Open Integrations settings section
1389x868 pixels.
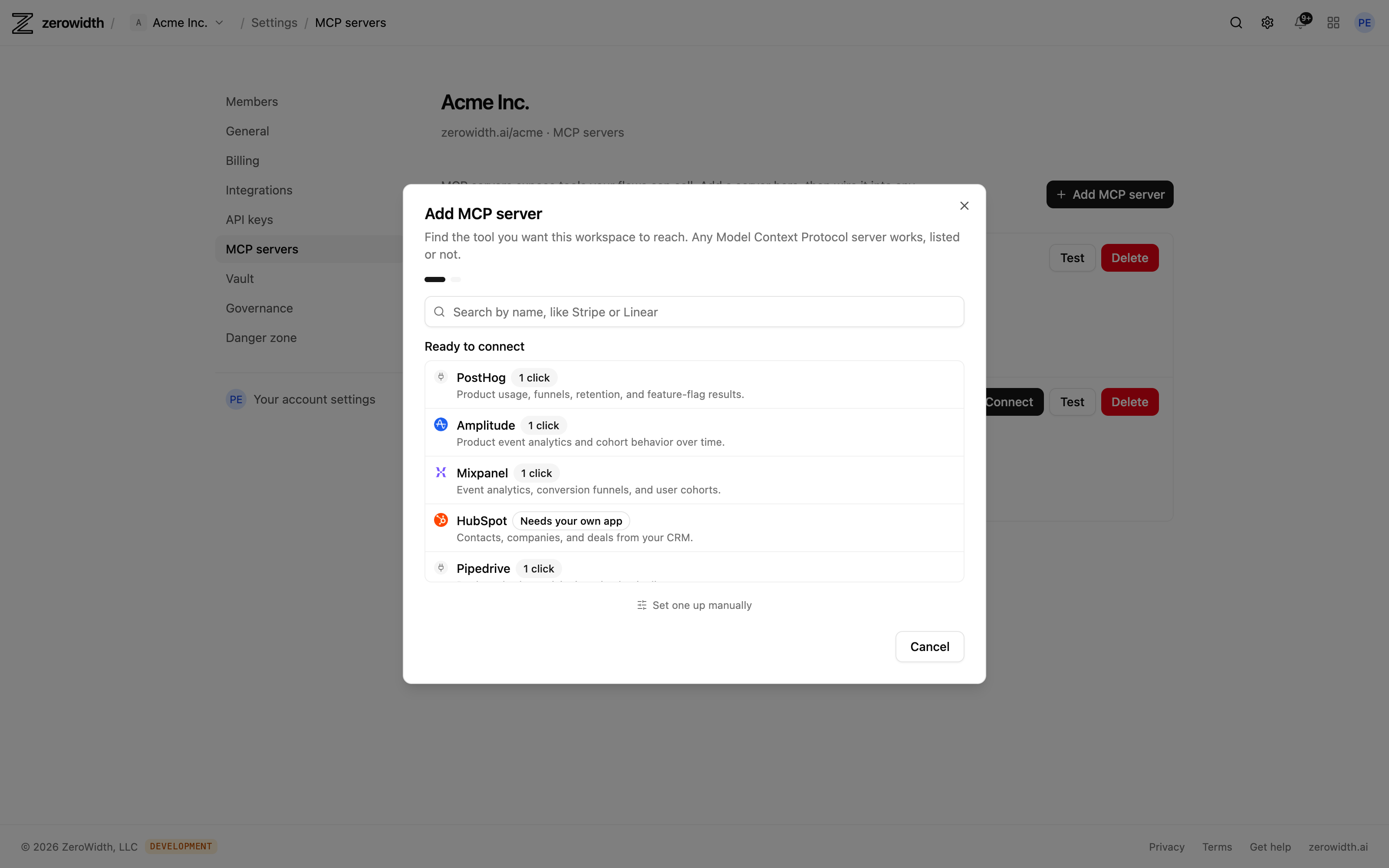point(259,190)
